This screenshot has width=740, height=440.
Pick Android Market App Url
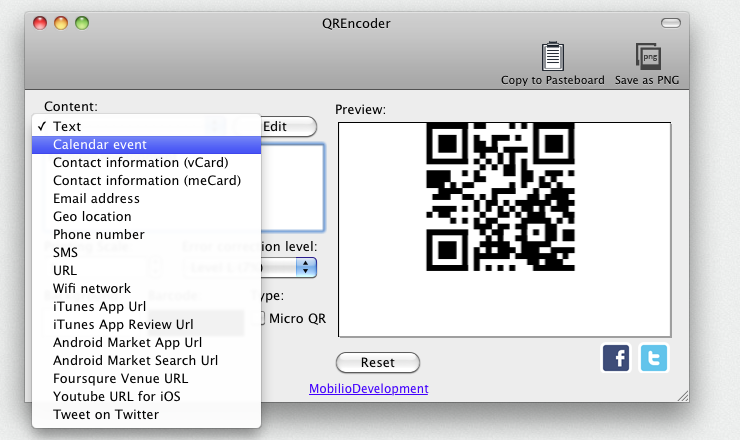pyautogui.click(x=146, y=342)
